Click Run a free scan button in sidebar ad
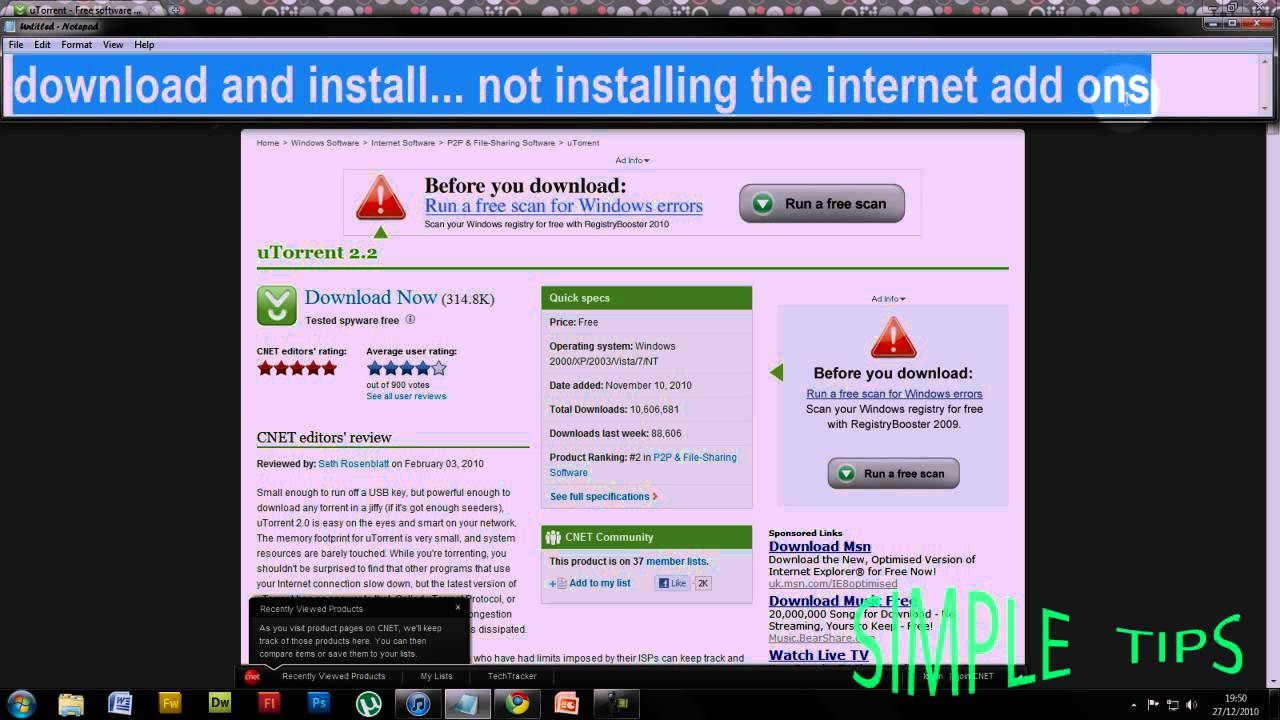Screen dimensions: 1280x720 coord(893,473)
